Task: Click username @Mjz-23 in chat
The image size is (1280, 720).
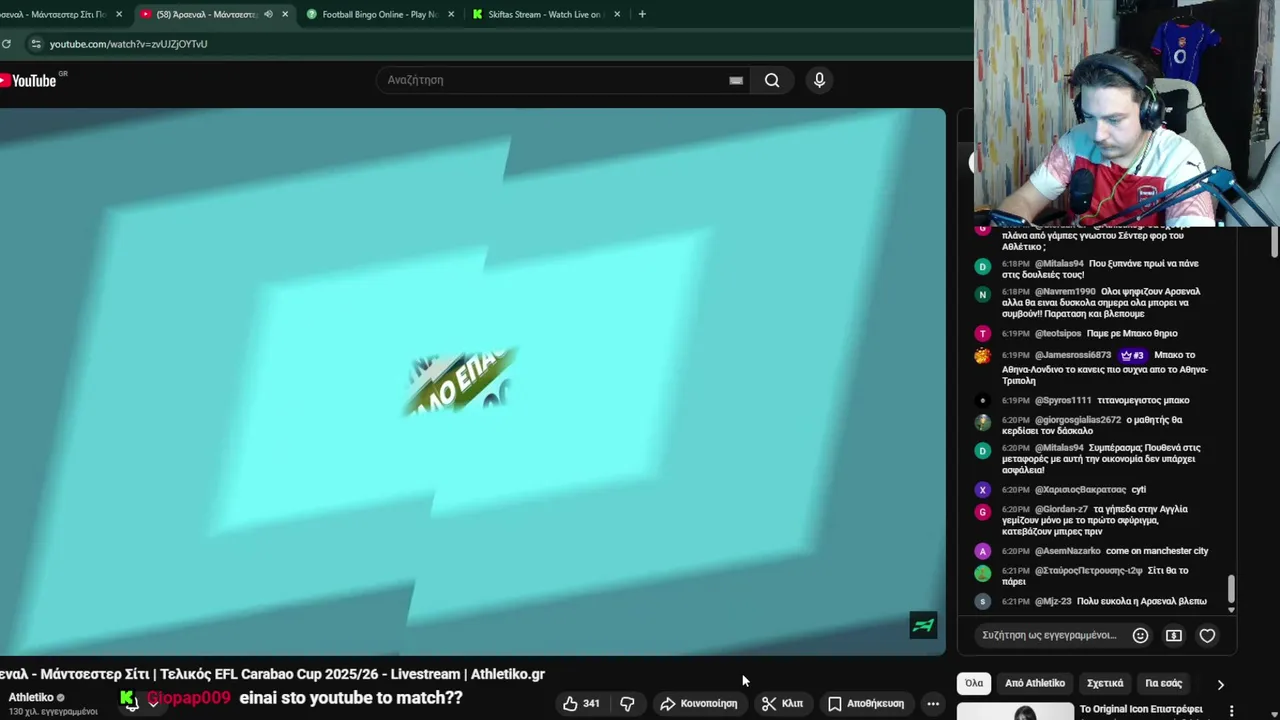Action: pos(1053,601)
